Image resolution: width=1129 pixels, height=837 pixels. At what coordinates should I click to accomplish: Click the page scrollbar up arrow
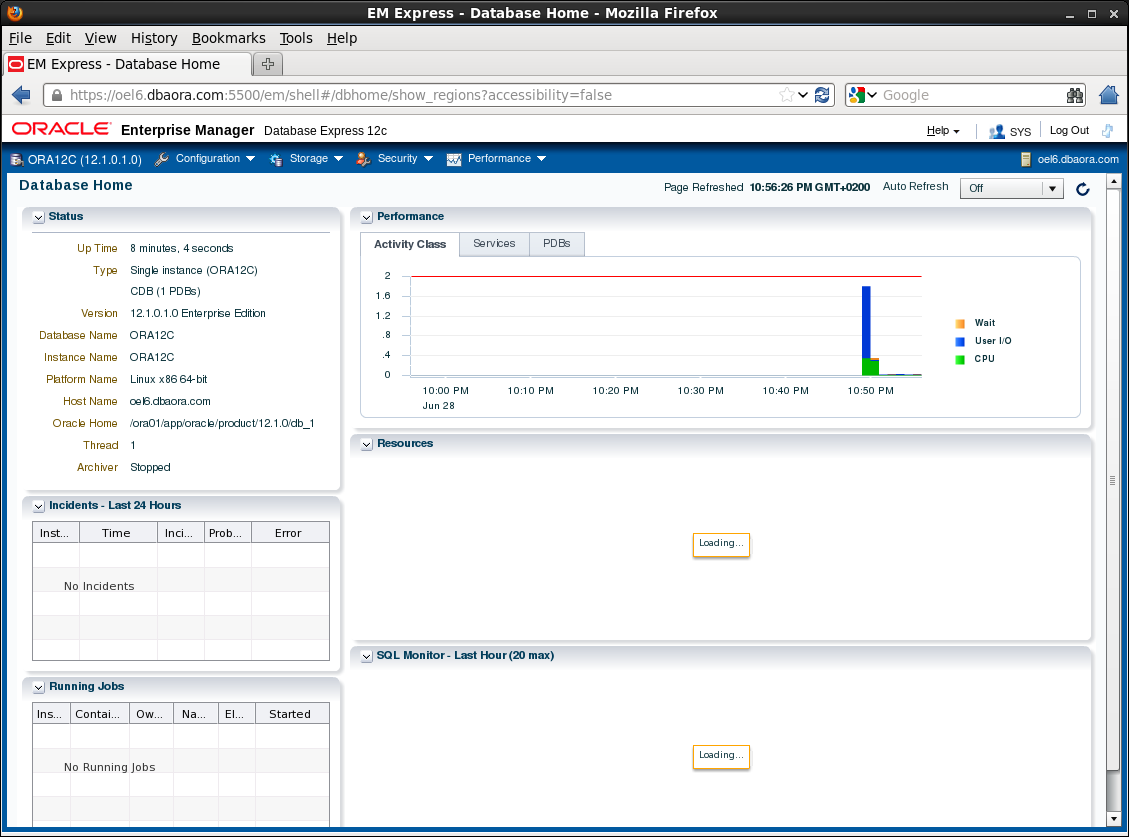pyautogui.click(x=1113, y=181)
